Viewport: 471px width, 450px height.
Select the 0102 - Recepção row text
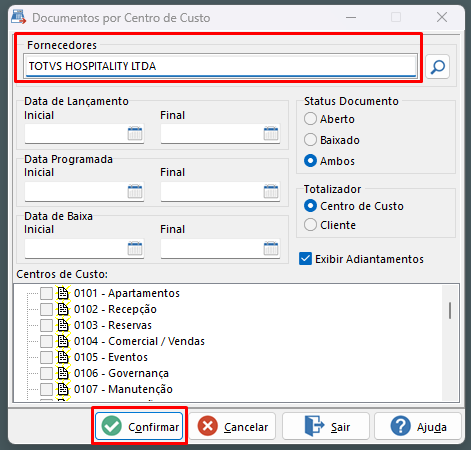(115, 309)
